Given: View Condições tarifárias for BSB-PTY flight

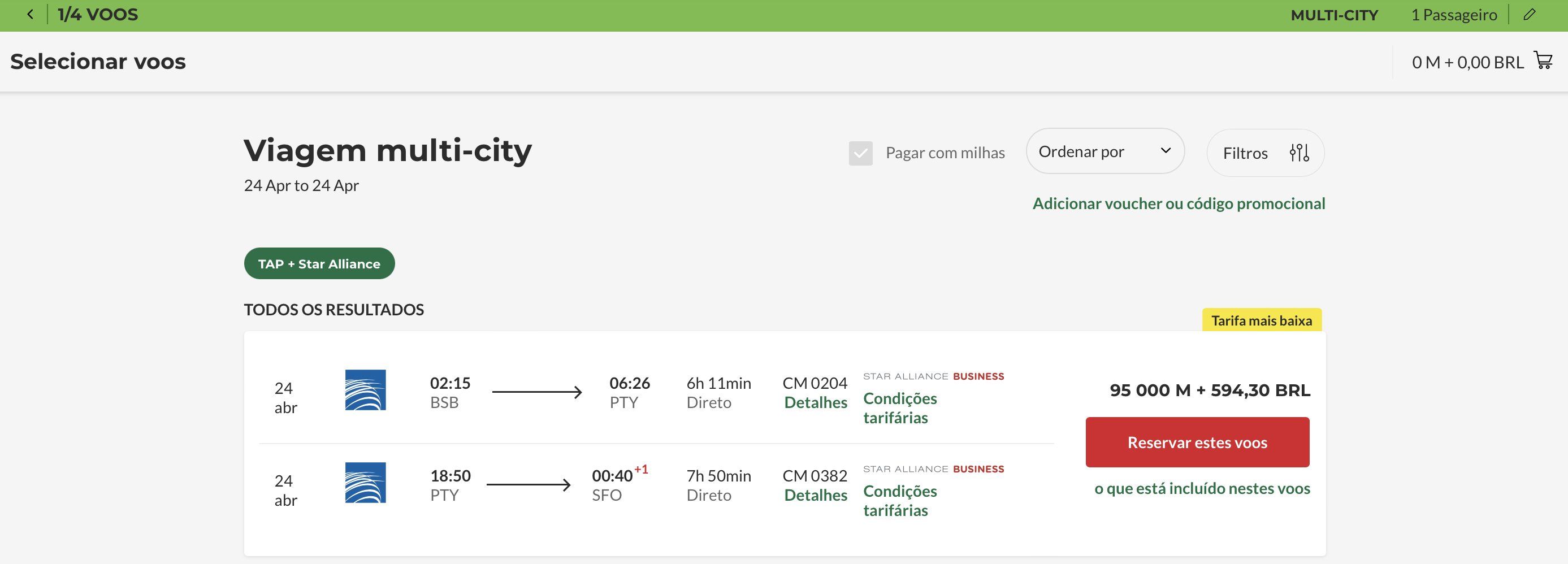Looking at the screenshot, I should [900, 407].
